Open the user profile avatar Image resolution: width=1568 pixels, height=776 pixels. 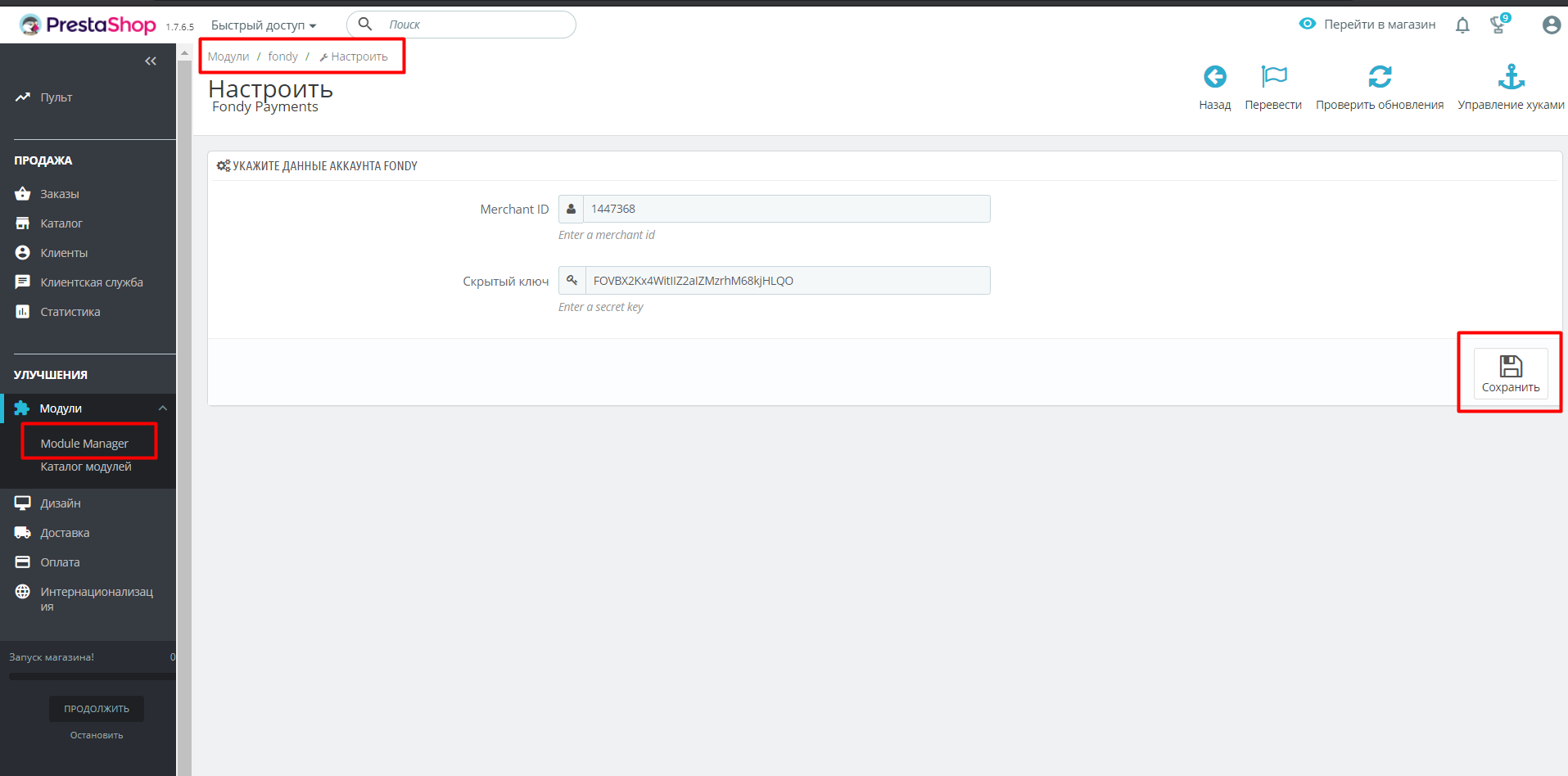click(1551, 25)
